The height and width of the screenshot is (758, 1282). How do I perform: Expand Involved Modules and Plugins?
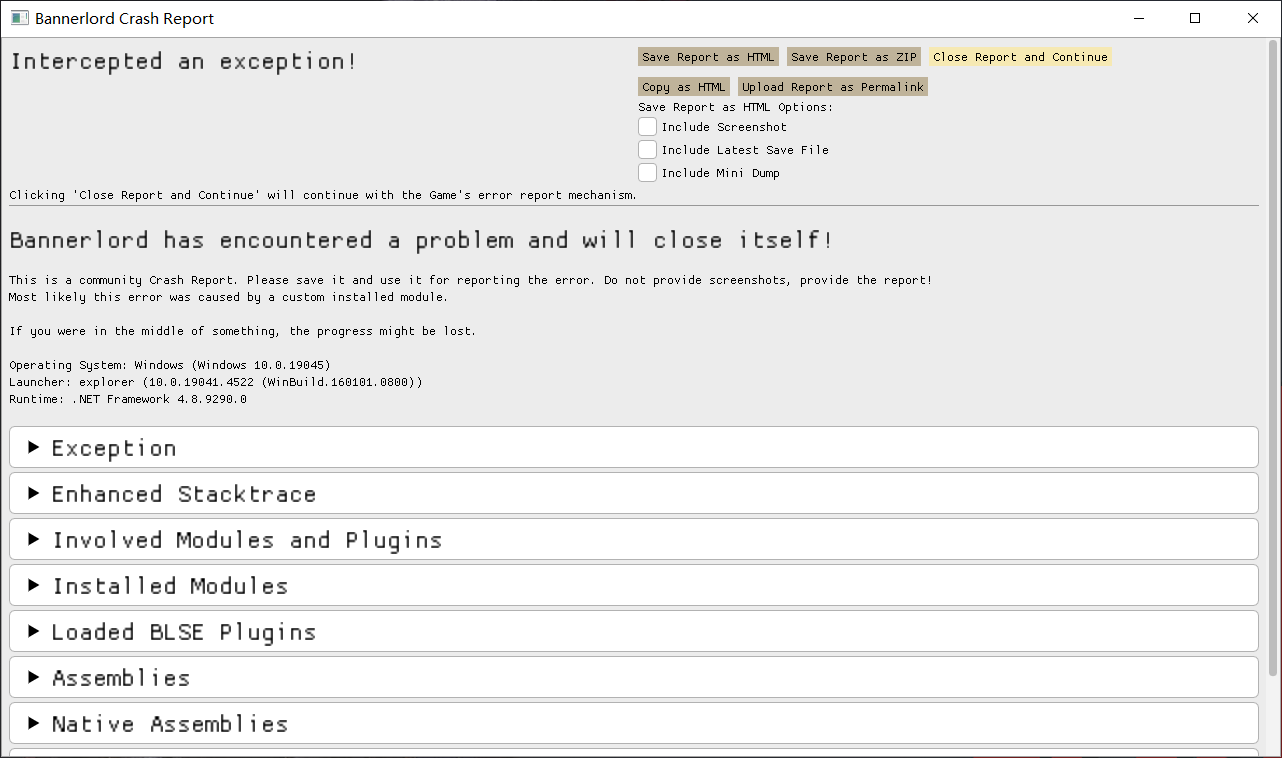click(x=634, y=539)
